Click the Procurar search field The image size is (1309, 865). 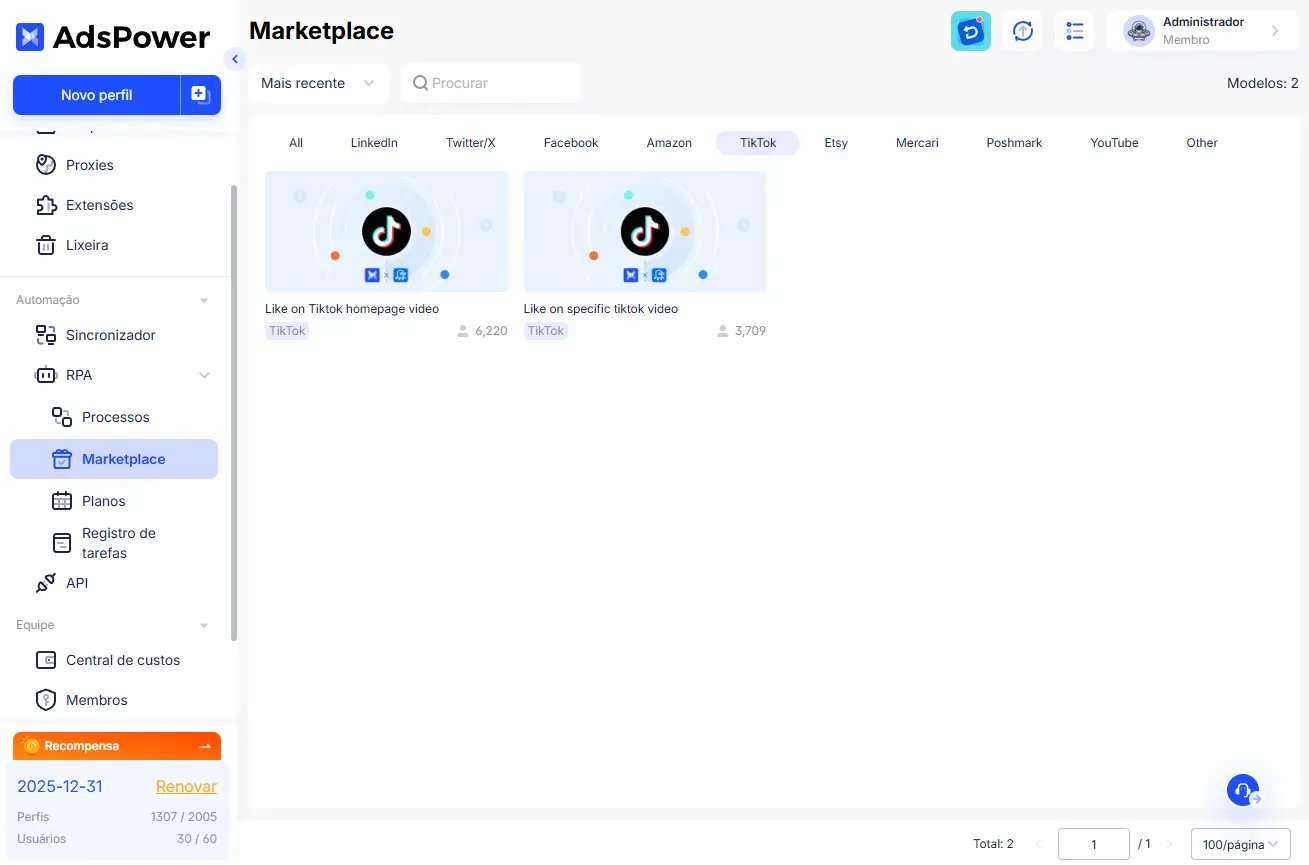click(x=491, y=83)
